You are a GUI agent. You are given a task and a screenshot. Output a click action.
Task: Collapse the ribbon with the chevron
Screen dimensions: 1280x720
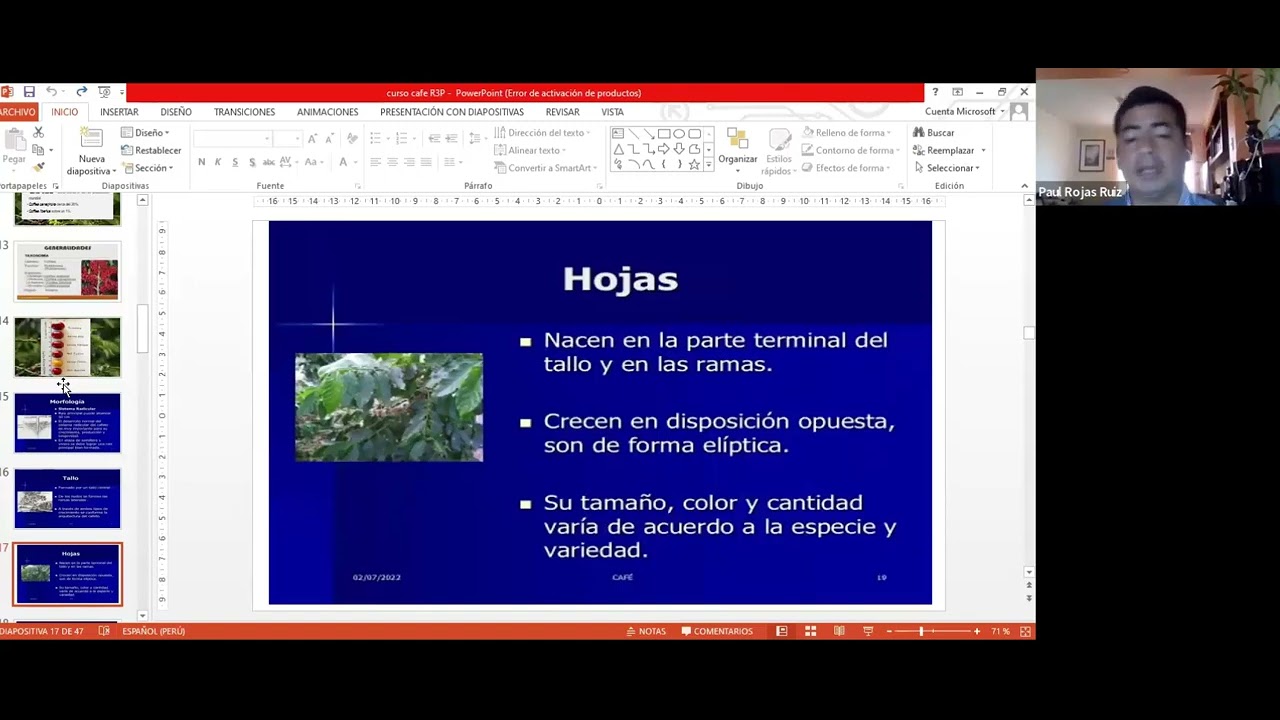(x=1024, y=186)
